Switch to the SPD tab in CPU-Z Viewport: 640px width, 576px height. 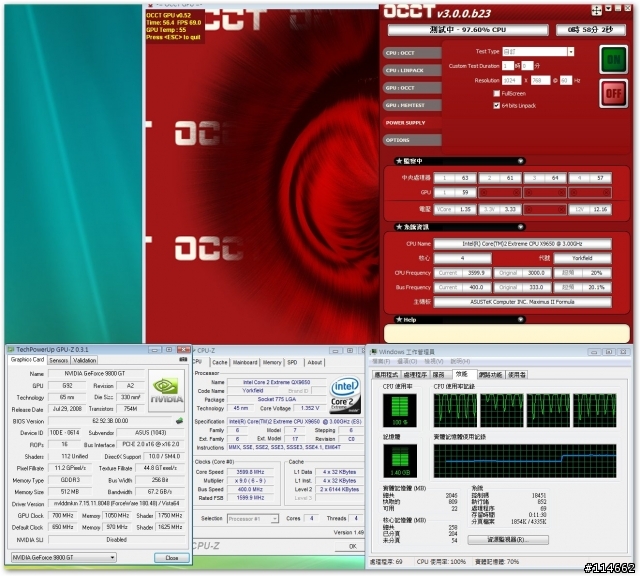point(292,363)
